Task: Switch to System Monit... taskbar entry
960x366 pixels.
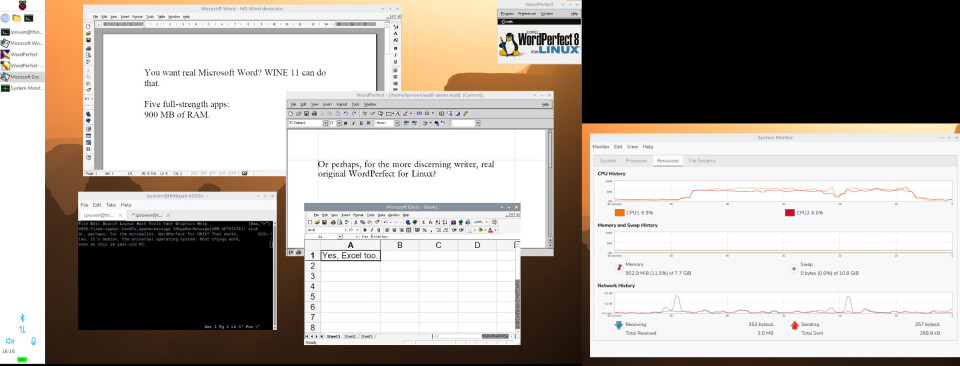Action: (23, 88)
